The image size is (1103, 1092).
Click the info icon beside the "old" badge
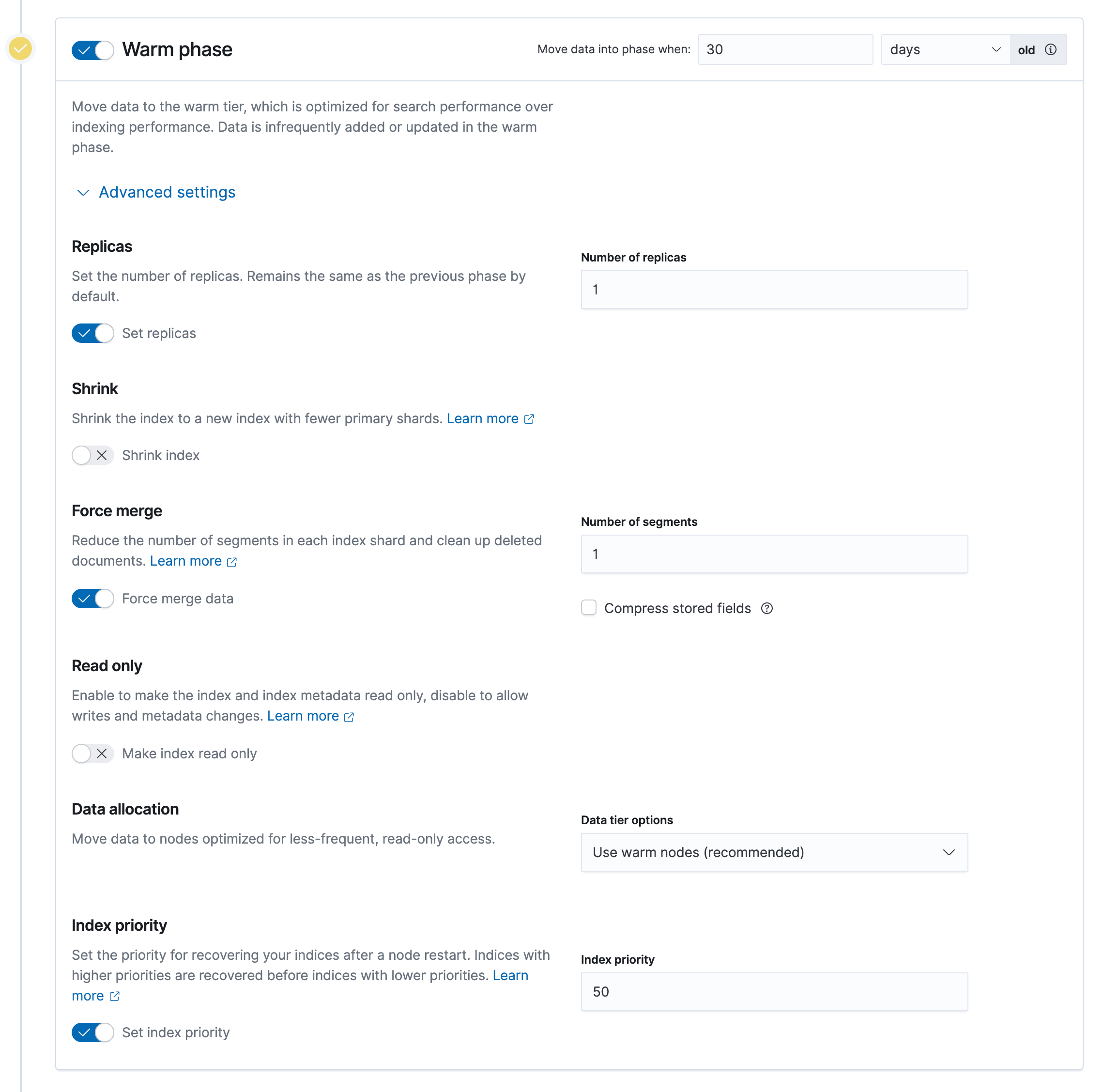pos(1052,49)
